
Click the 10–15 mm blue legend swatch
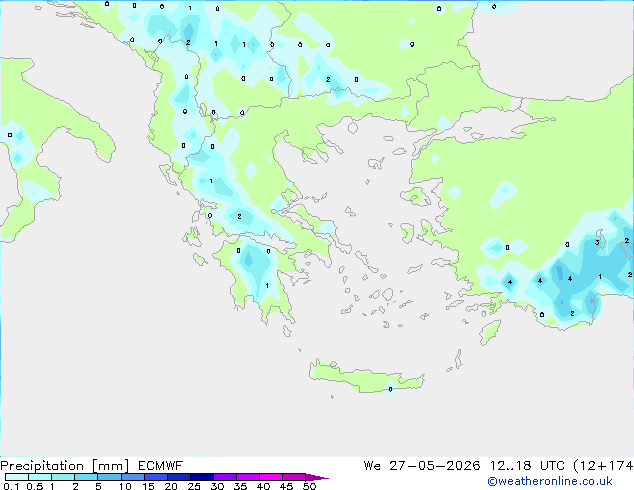133,477
